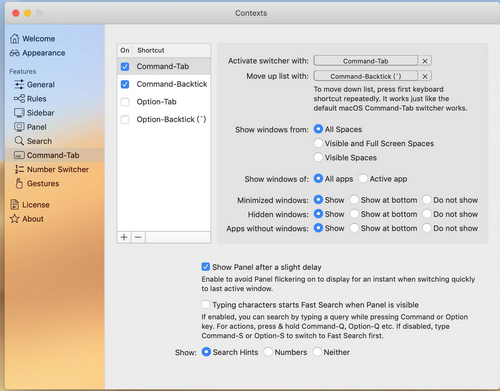The height and width of the screenshot is (391, 500).
Task: Click the Move up list Command-Backtick field
Action: tap(366, 76)
